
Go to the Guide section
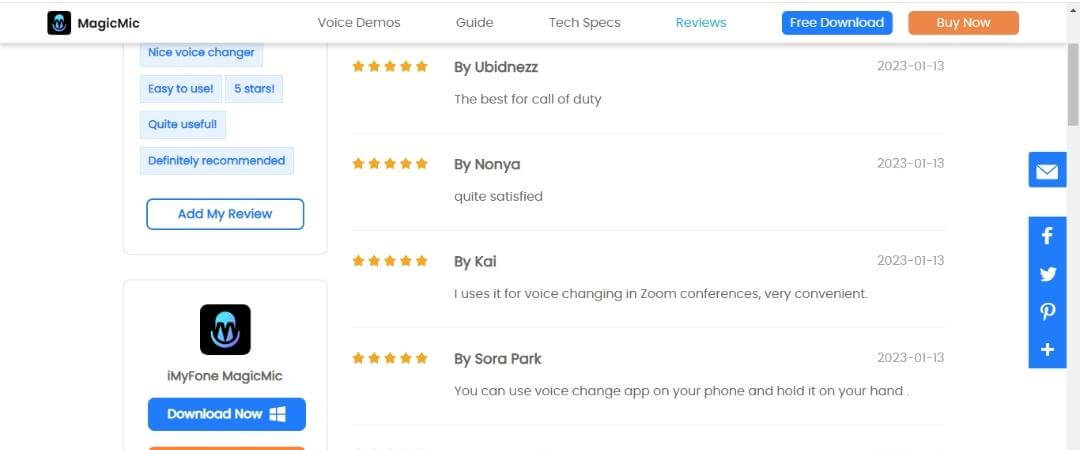pyautogui.click(x=474, y=22)
